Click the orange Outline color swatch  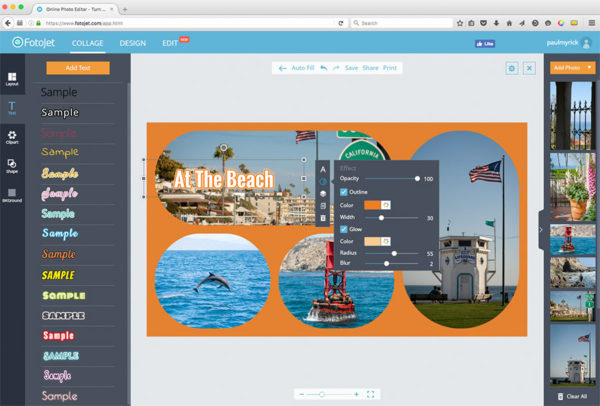pos(372,205)
